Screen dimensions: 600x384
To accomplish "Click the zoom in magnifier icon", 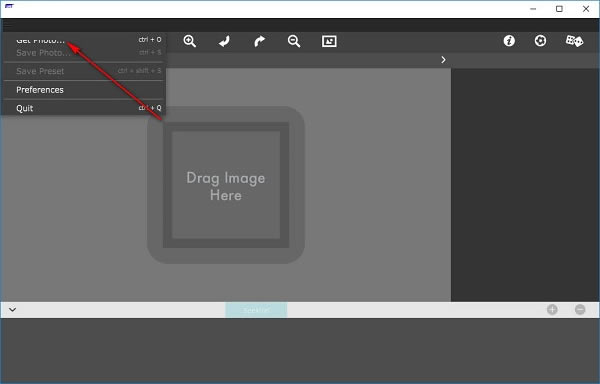I will click(190, 41).
